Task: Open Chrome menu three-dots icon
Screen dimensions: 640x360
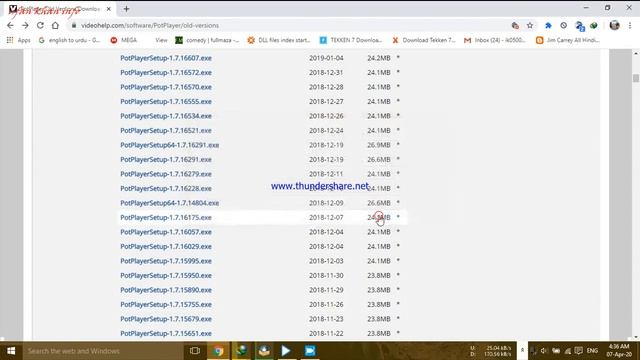Action: [x=630, y=25]
